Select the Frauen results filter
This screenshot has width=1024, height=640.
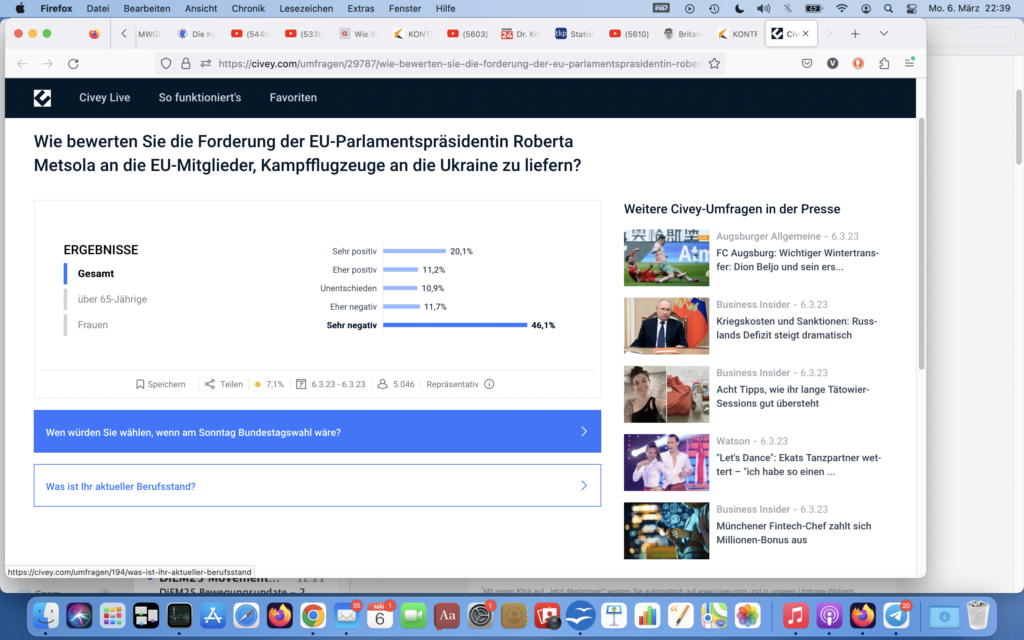93,325
